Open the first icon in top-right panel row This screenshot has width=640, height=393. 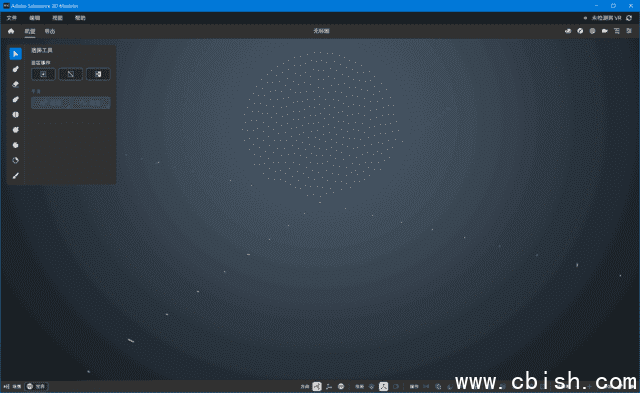coord(568,31)
